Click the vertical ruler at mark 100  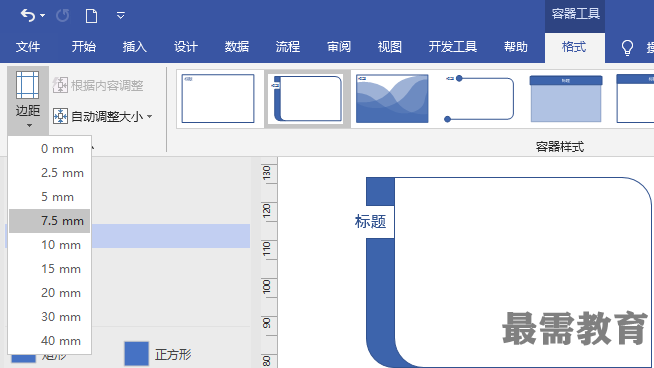point(267,286)
